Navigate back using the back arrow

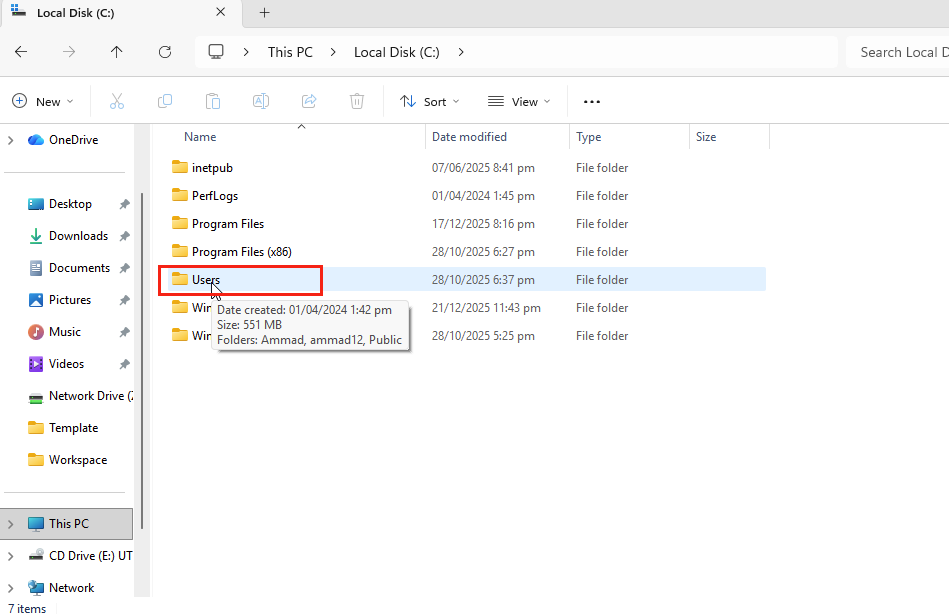[x=21, y=52]
